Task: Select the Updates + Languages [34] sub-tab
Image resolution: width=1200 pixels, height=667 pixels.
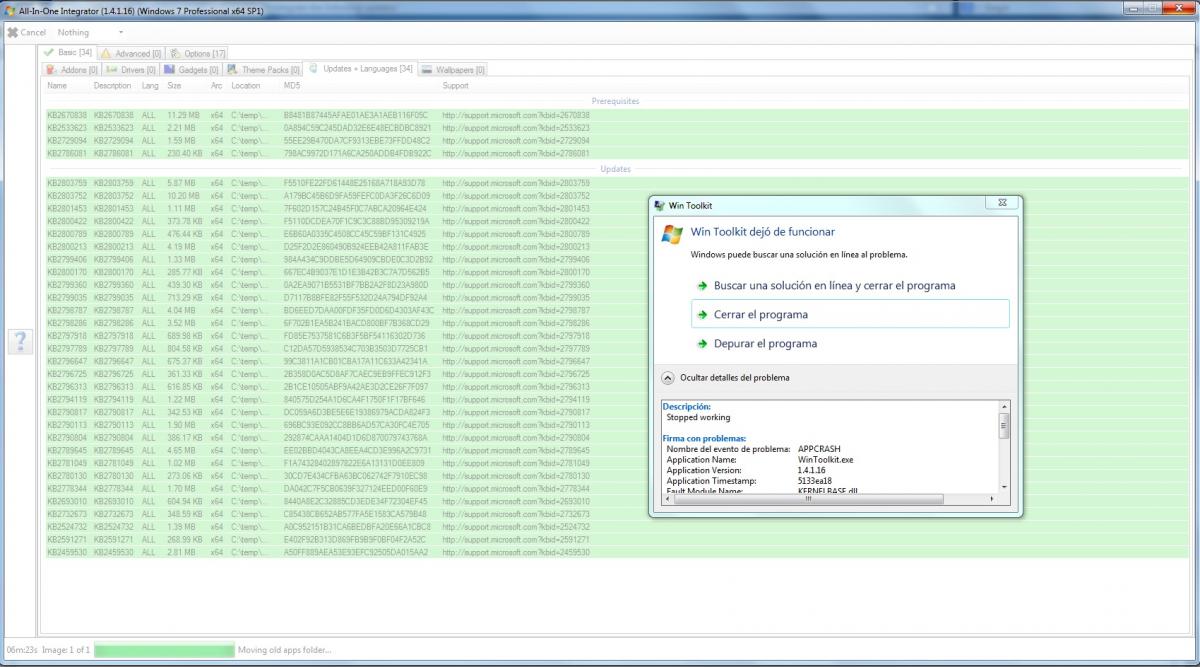Action: pyautogui.click(x=360, y=69)
